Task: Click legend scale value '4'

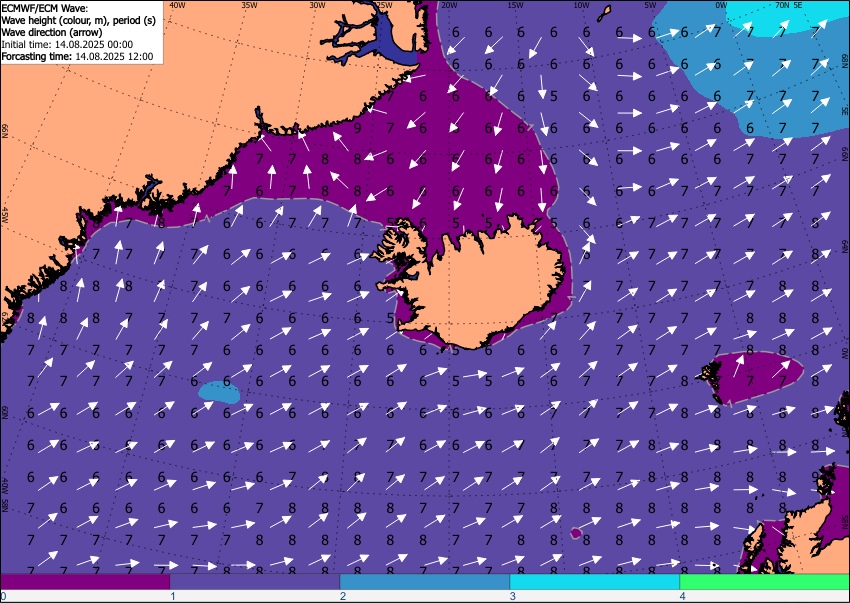Action: pos(682,596)
